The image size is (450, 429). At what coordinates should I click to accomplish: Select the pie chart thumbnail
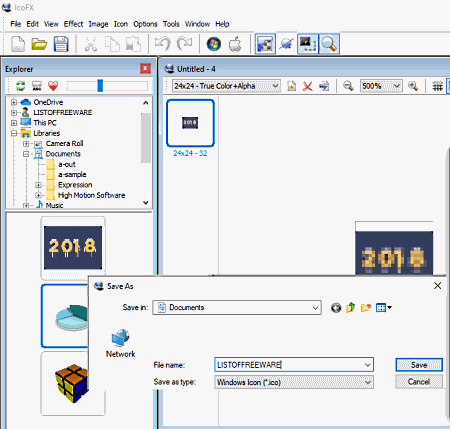(x=65, y=316)
